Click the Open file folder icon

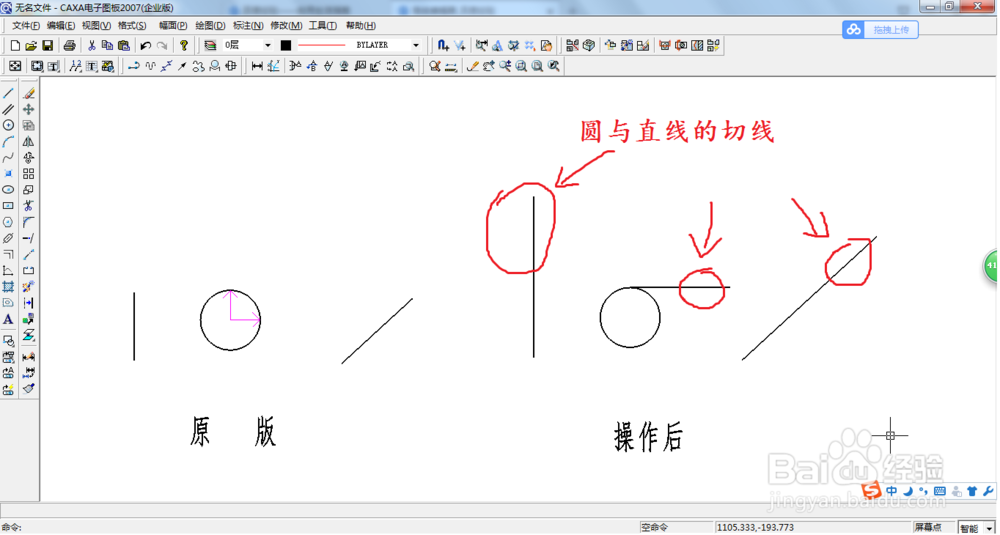click(x=31, y=45)
